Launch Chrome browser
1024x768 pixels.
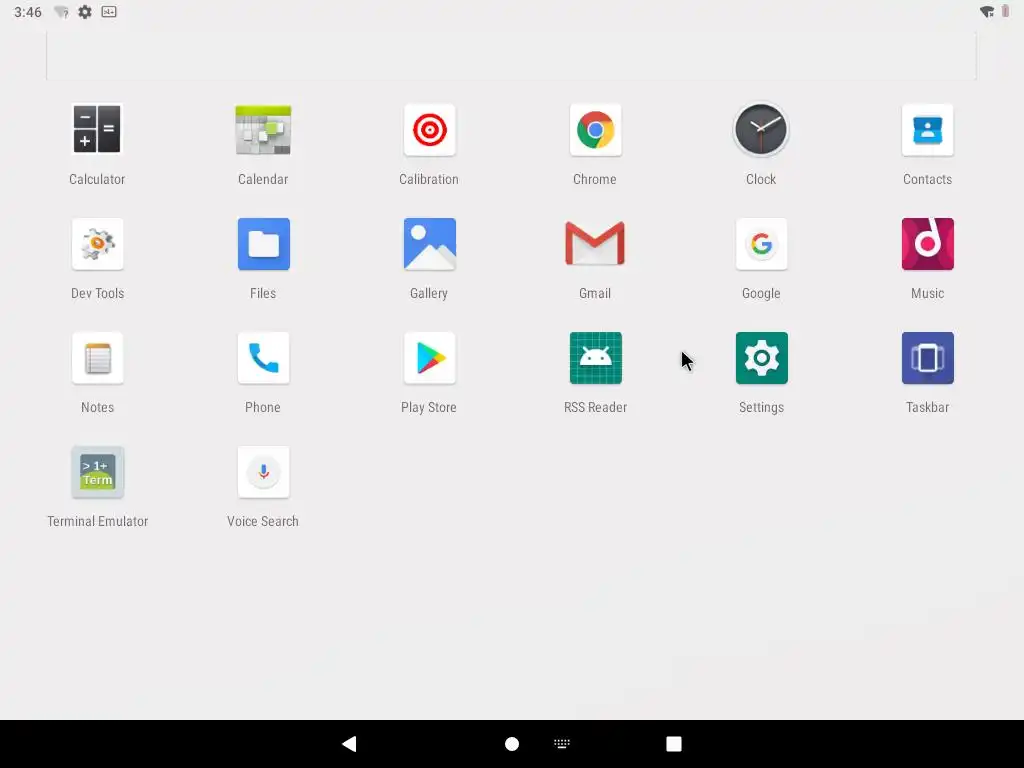[595, 129]
